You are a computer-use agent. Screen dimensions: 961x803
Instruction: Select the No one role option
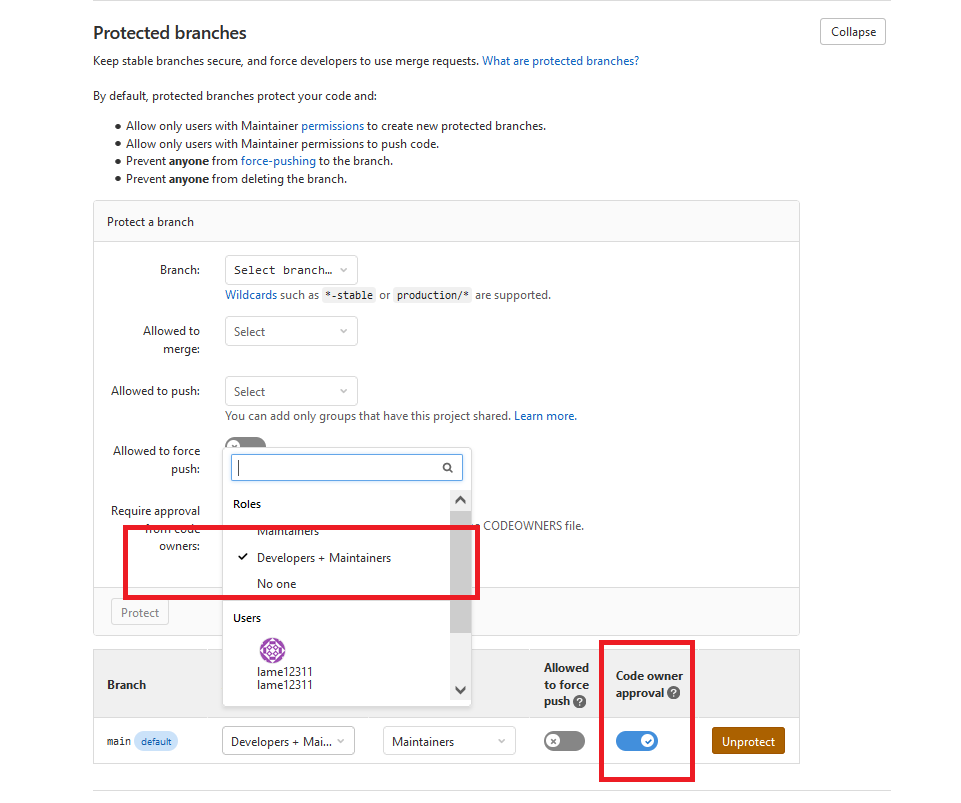coord(277,584)
